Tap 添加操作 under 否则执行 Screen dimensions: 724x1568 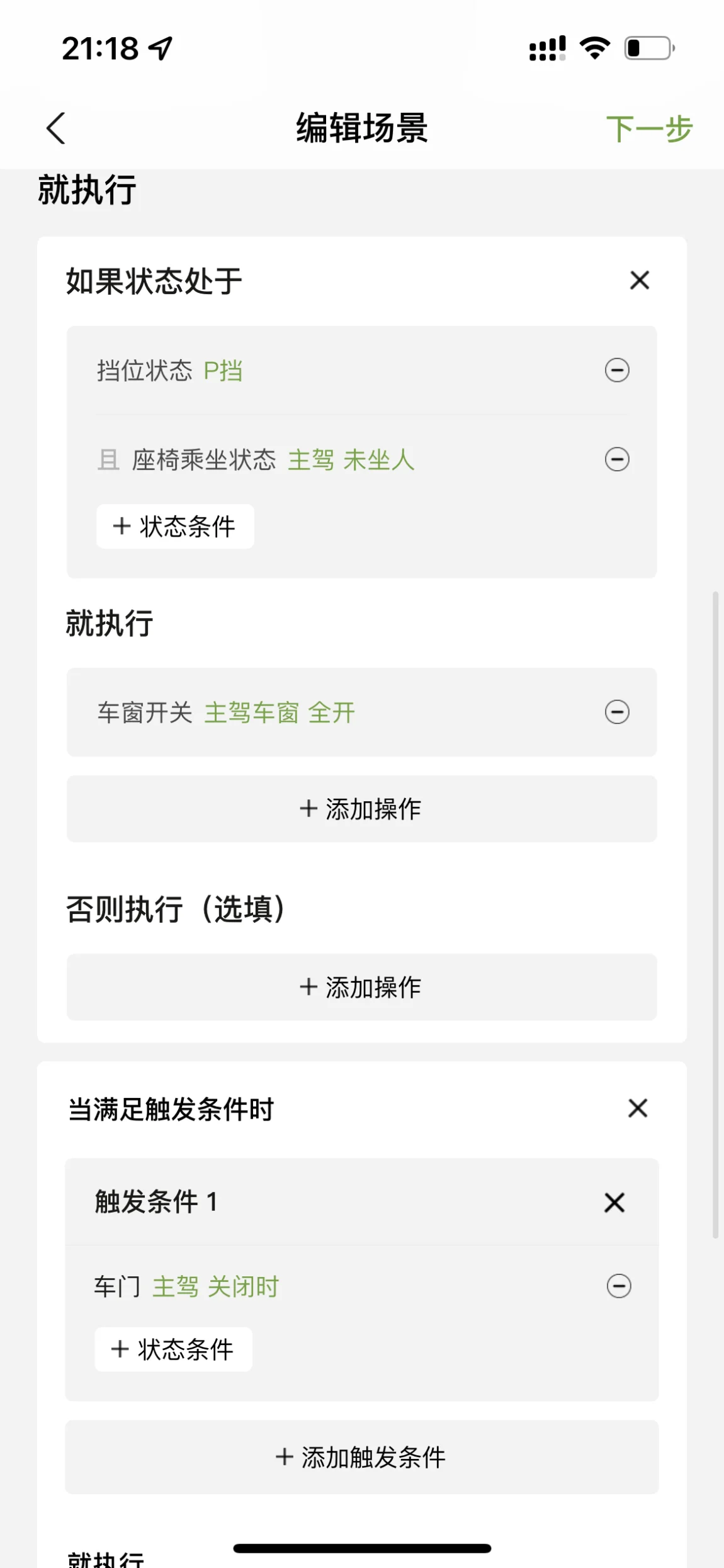361,987
